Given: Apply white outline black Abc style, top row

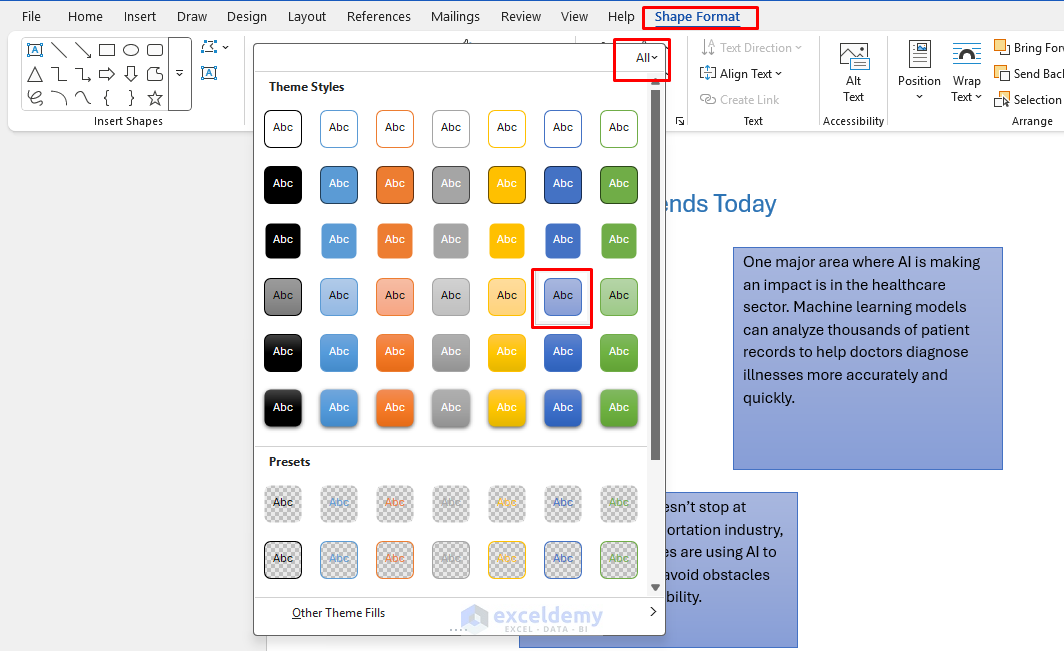Looking at the screenshot, I should (x=283, y=128).
